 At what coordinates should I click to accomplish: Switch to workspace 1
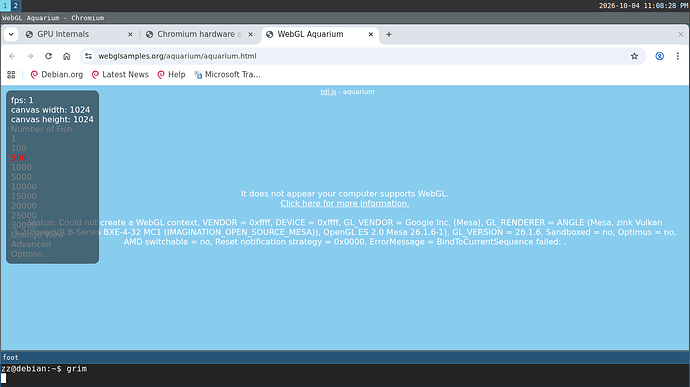5,6
